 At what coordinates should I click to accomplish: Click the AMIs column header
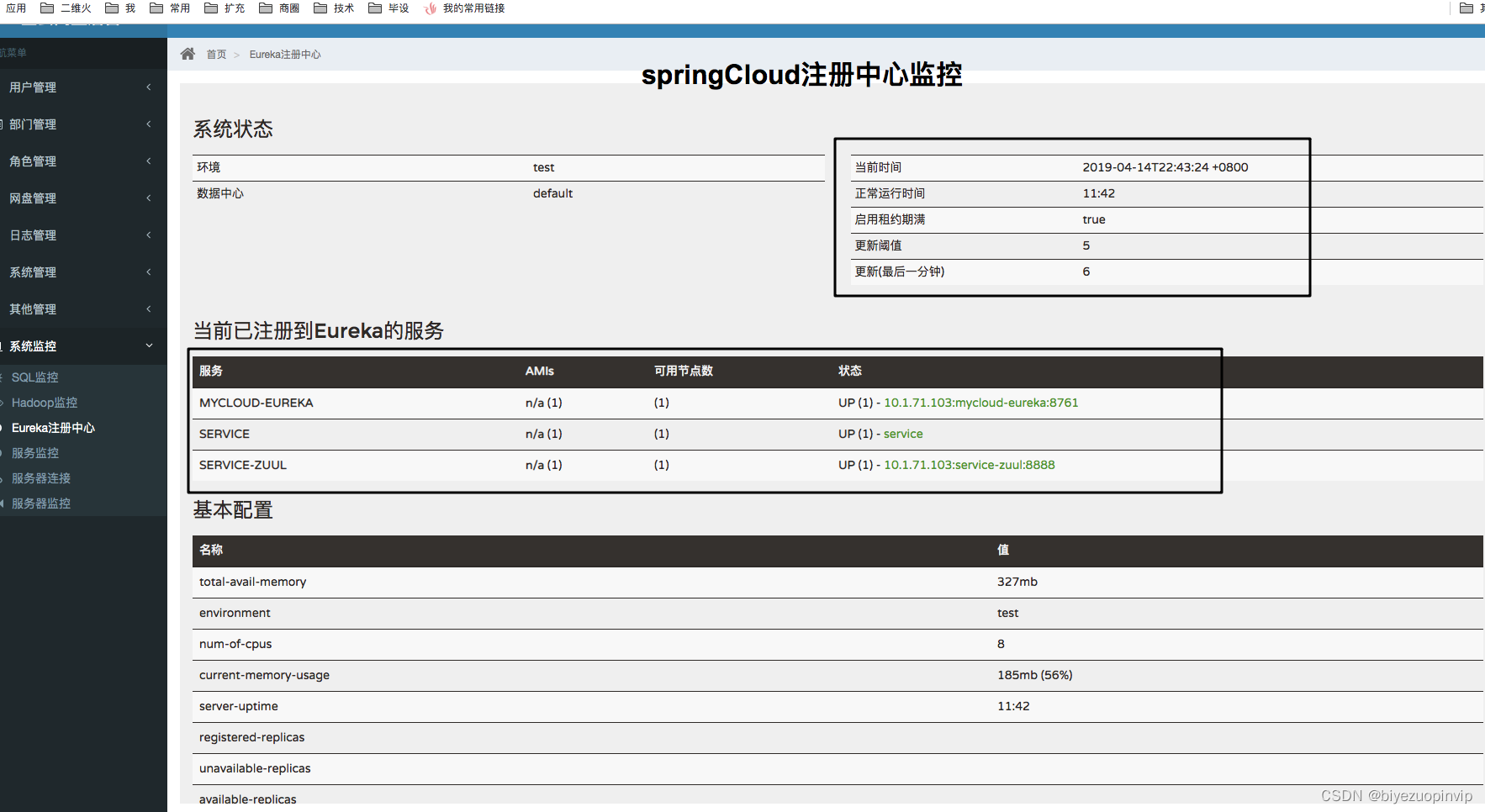(x=540, y=371)
